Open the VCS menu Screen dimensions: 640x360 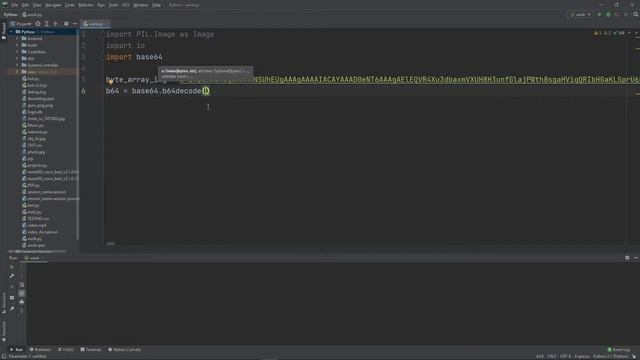point(126,5)
